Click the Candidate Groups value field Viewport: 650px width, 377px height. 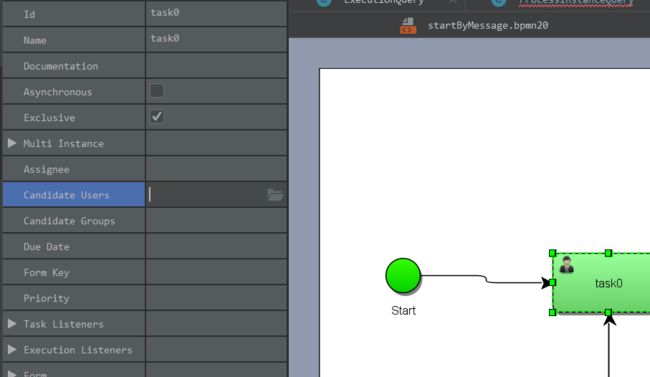(216, 220)
